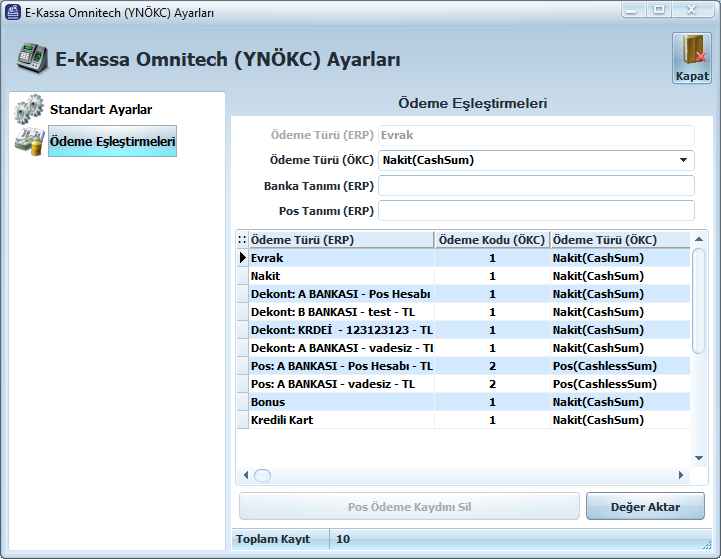Select the Pos: A BANKASI - Pos Hesabı - TL row
The height and width of the screenshot is (559, 721).
[464, 366]
